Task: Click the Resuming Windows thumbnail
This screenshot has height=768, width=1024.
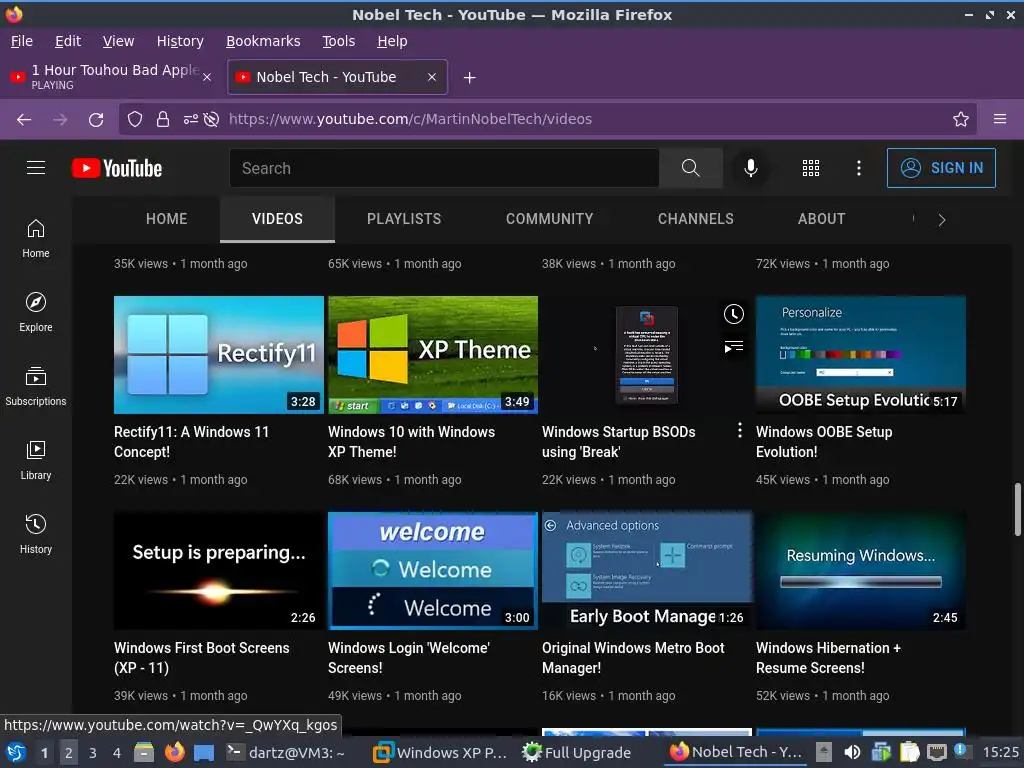Action: 861,571
